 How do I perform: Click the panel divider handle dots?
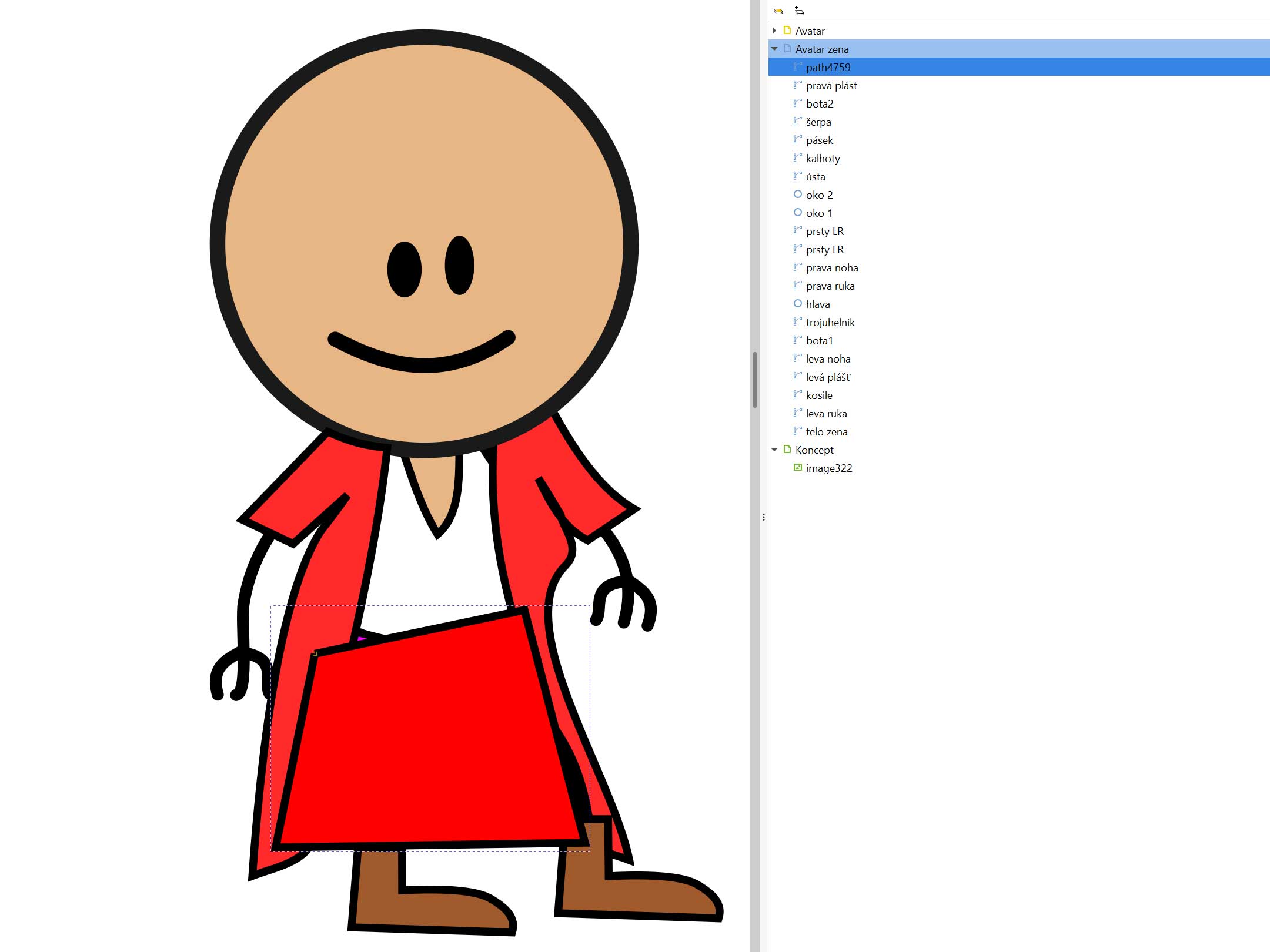(x=764, y=517)
